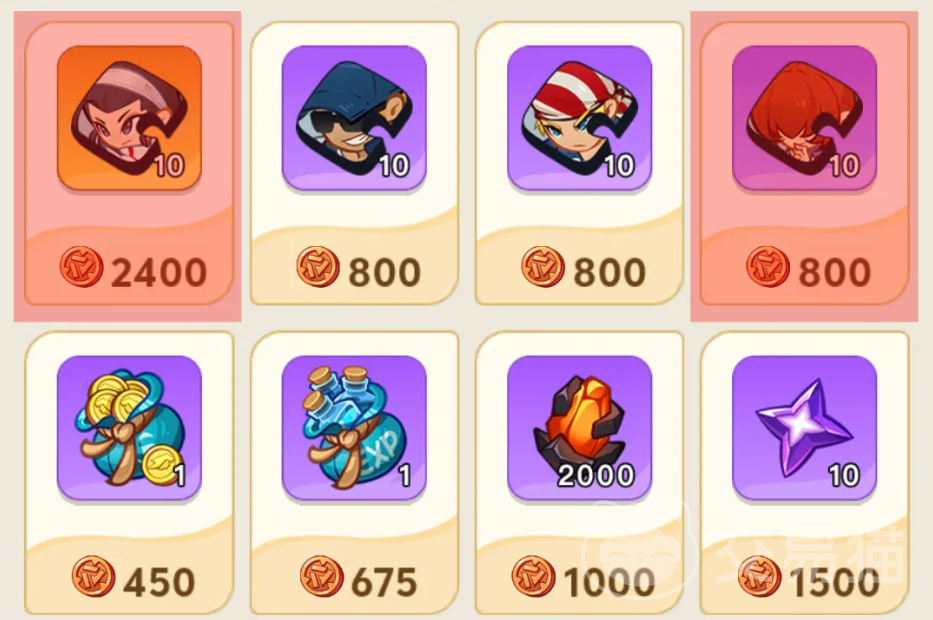
Task: Tap the 2000 quantity label on ore
Action: pos(596,475)
